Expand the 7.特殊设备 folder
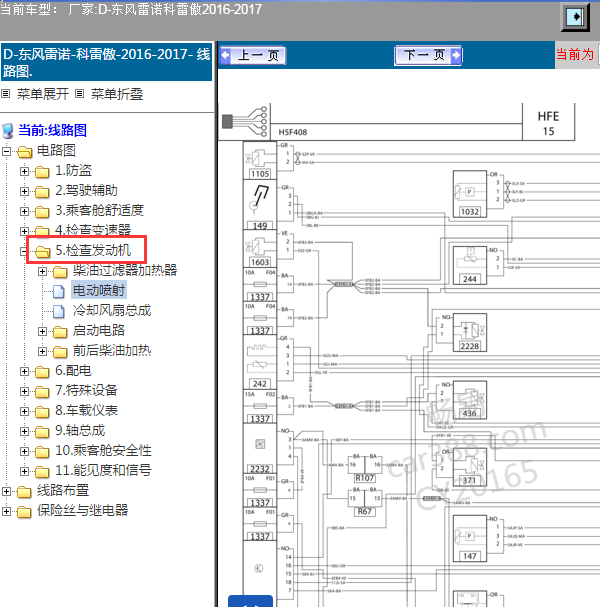This screenshot has width=600, height=607. 24,391
